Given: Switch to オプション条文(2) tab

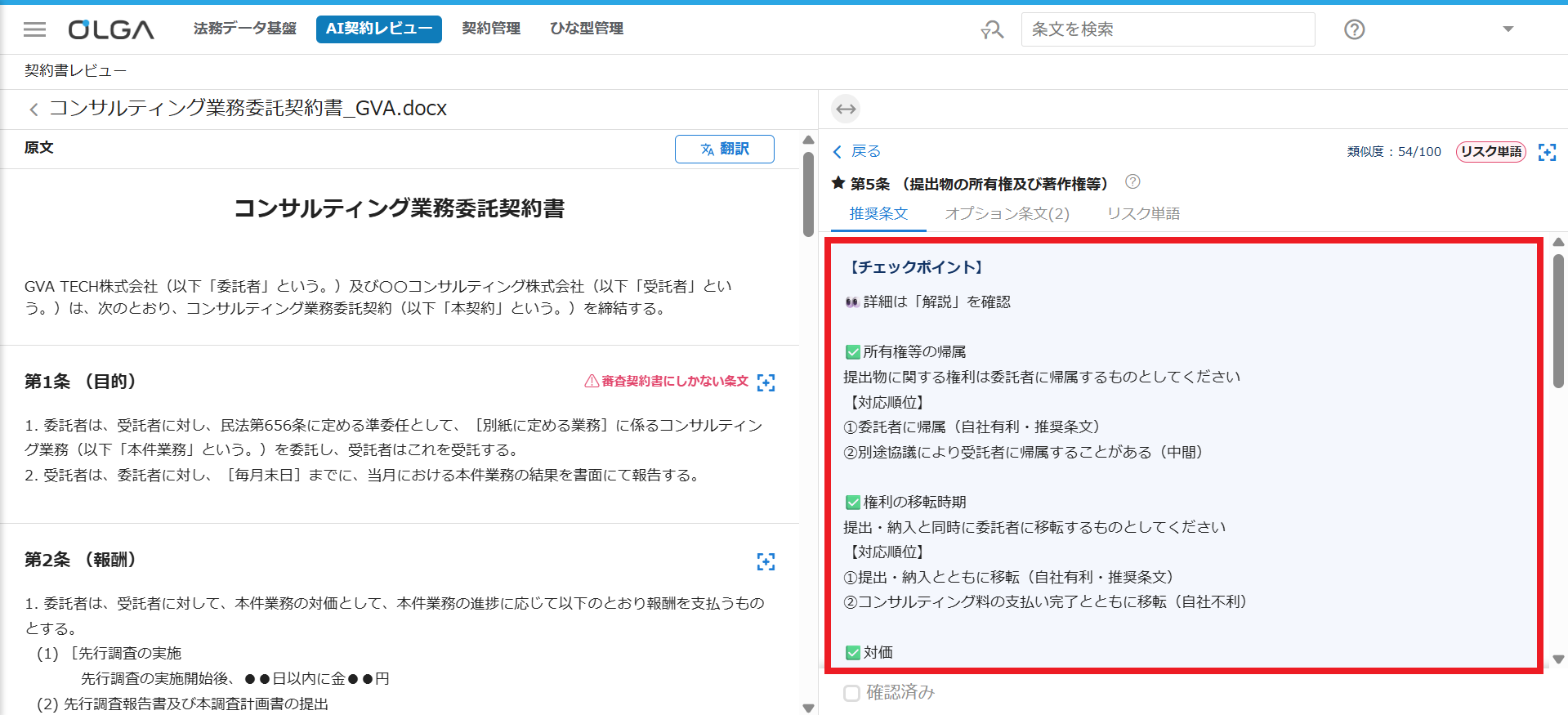Looking at the screenshot, I should point(1007,213).
